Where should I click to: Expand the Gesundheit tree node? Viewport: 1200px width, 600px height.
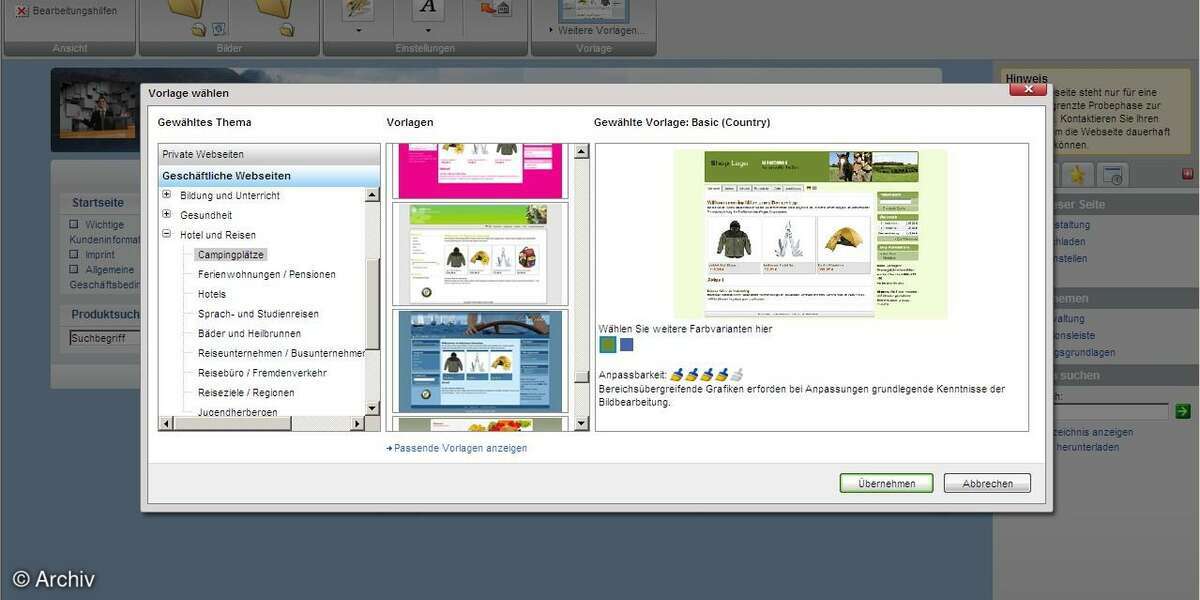tap(167, 215)
